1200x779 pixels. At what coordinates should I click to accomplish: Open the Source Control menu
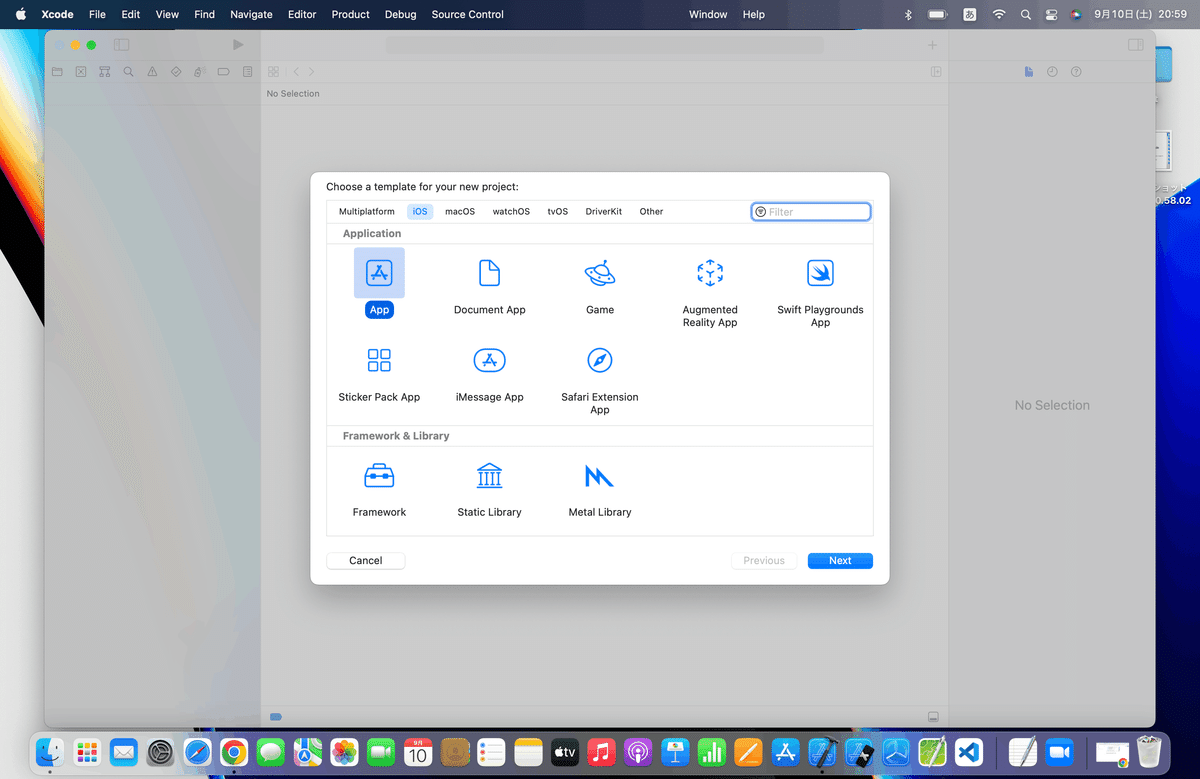click(x=468, y=14)
